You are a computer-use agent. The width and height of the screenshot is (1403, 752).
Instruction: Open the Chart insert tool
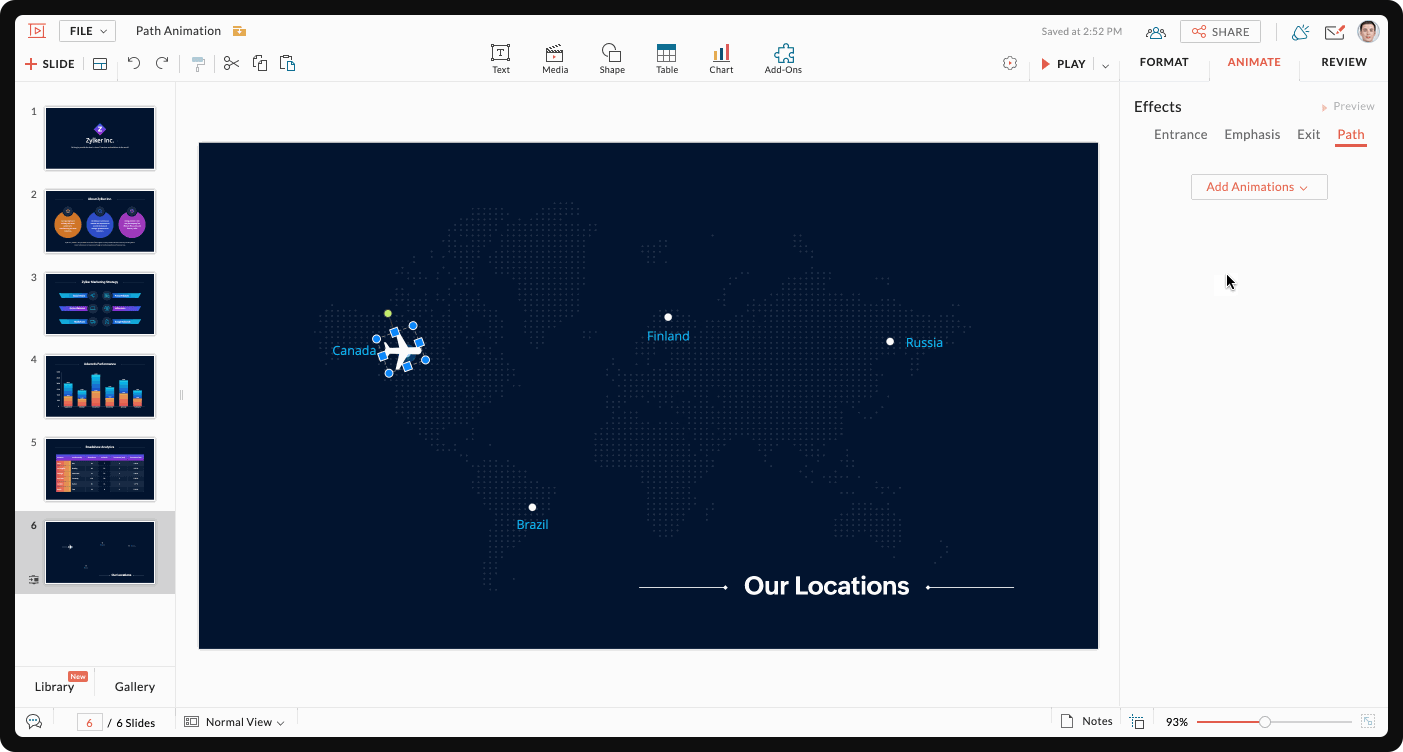[721, 59]
